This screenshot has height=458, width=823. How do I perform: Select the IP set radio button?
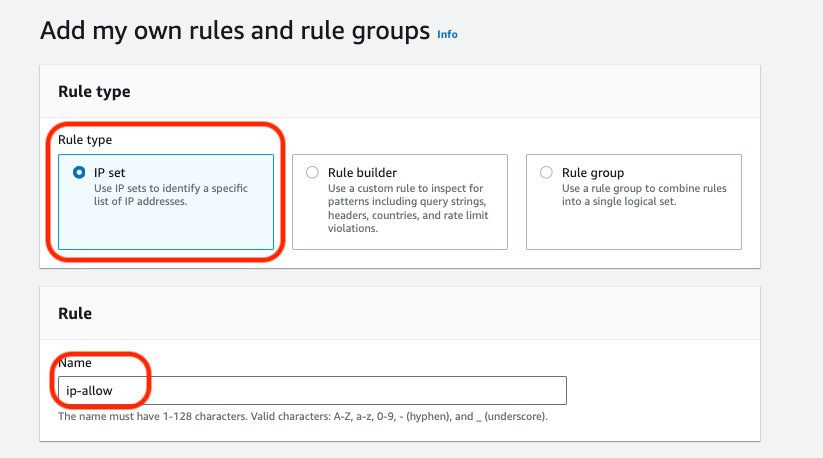pyautogui.click(x=80, y=172)
